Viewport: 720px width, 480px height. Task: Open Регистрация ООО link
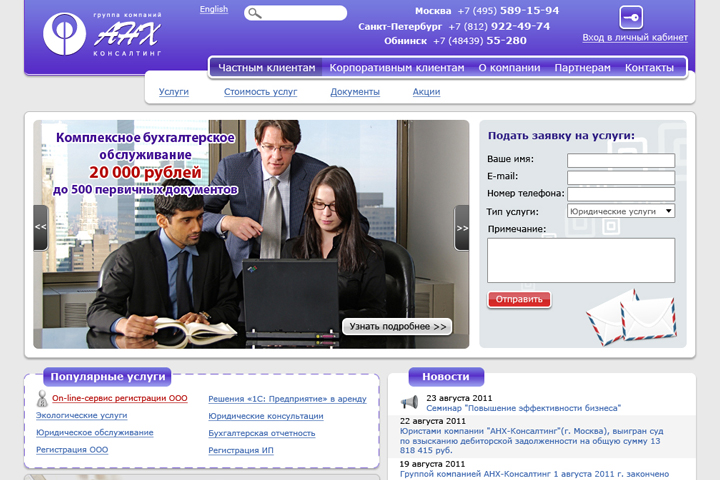tap(72, 450)
